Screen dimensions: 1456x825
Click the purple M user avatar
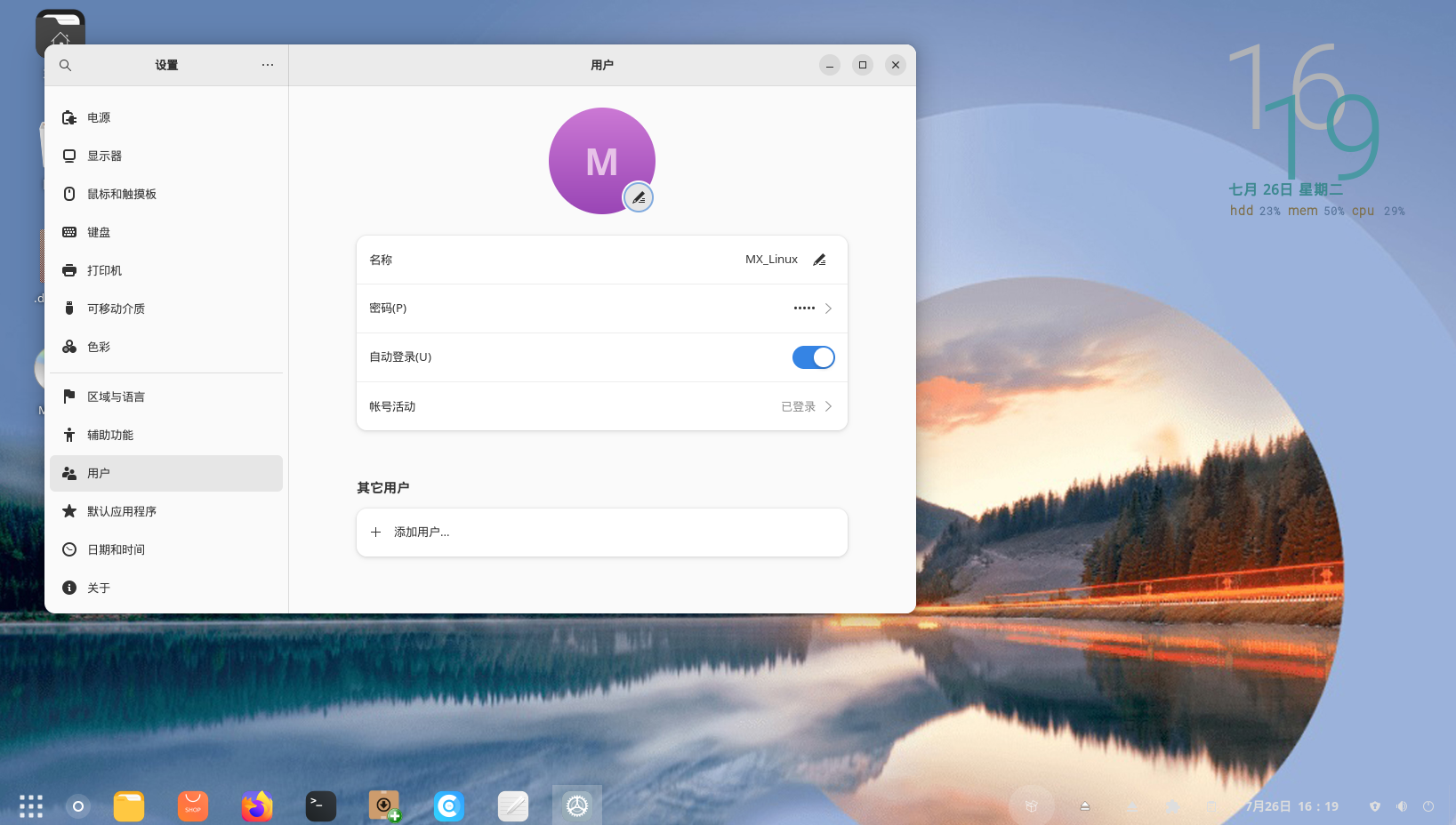(602, 161)
